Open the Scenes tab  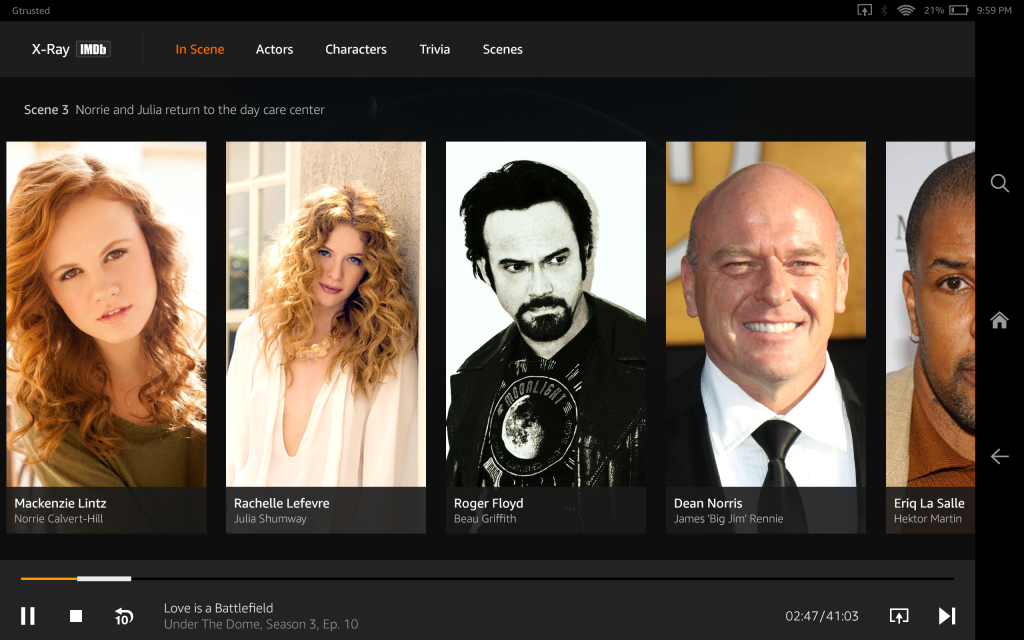(502, 49)
